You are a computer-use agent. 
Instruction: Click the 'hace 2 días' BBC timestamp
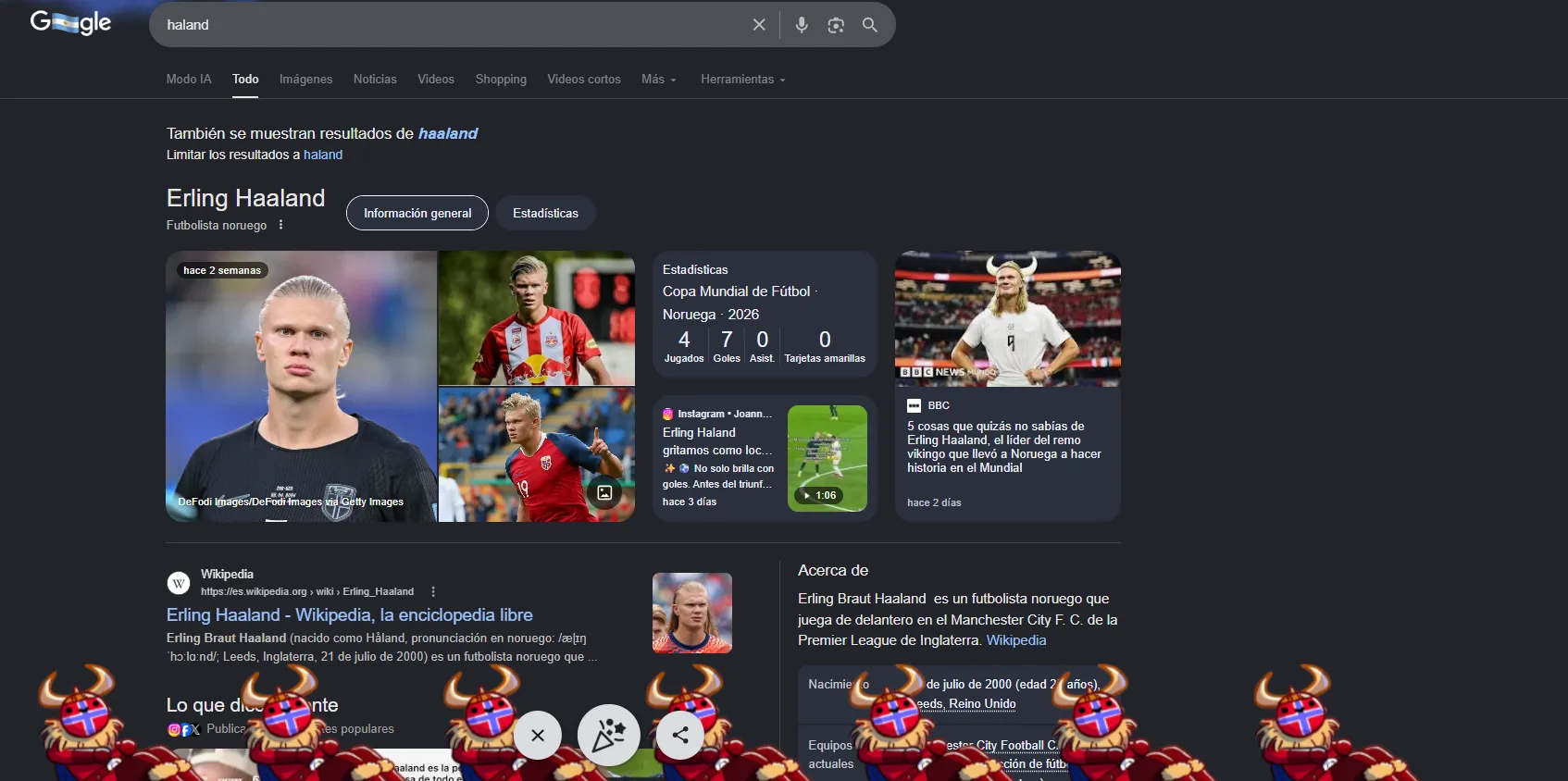click(x=934, y=502)
